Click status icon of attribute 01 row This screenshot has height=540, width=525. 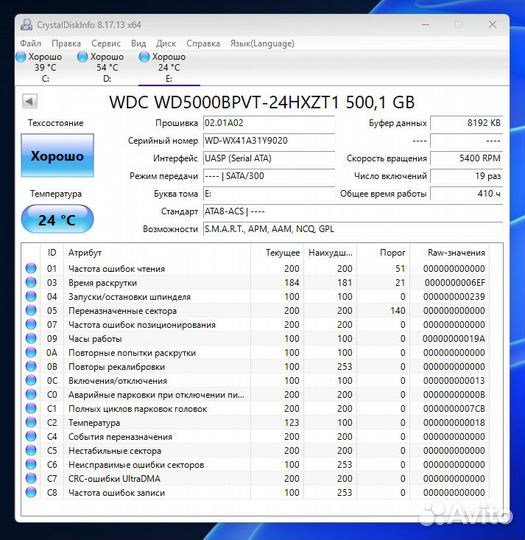pyautogui.click(x=31, y=268)
